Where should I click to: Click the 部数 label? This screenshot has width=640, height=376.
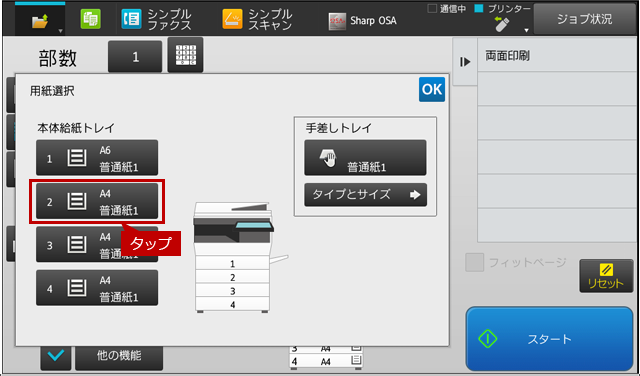click(x=58, y=58)
